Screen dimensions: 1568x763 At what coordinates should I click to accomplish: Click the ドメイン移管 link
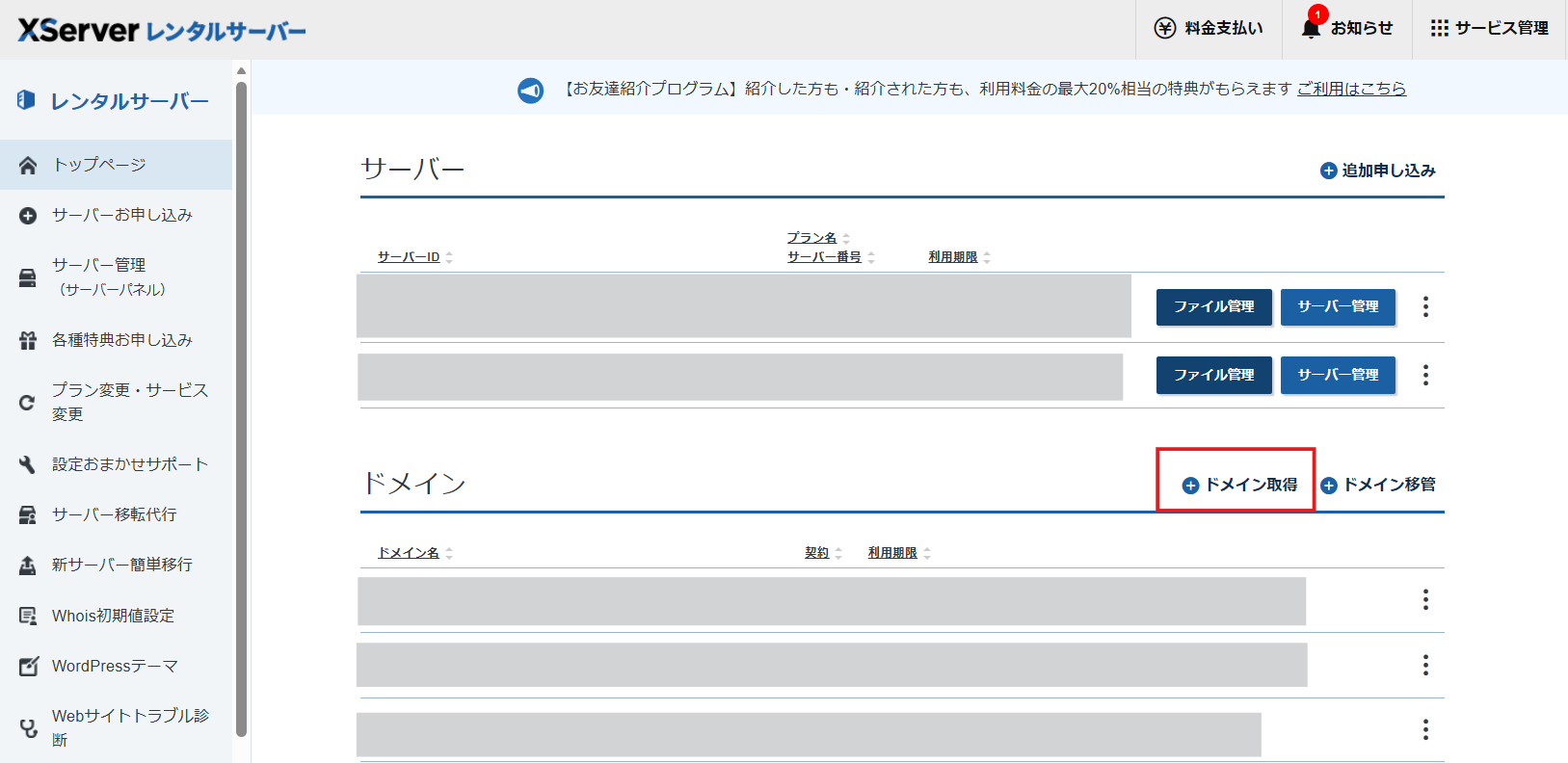tap(1389, 485)
